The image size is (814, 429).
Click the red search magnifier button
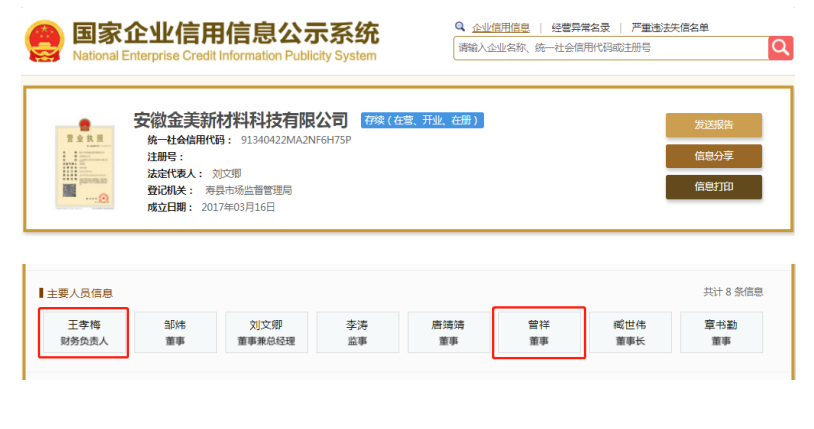tap(780, 48)
